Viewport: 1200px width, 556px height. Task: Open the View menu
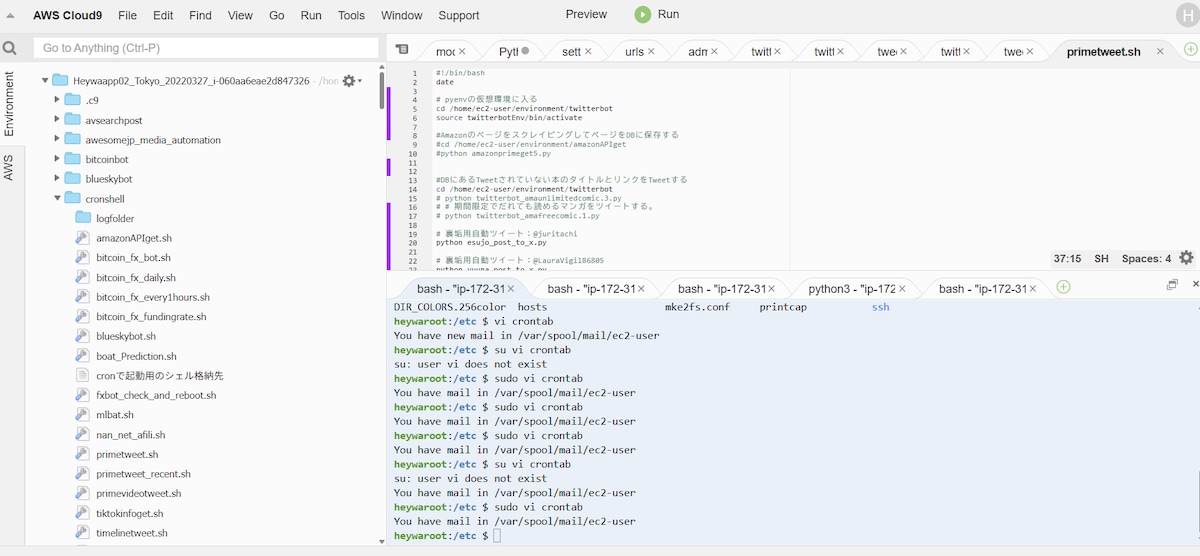[240, 15]
